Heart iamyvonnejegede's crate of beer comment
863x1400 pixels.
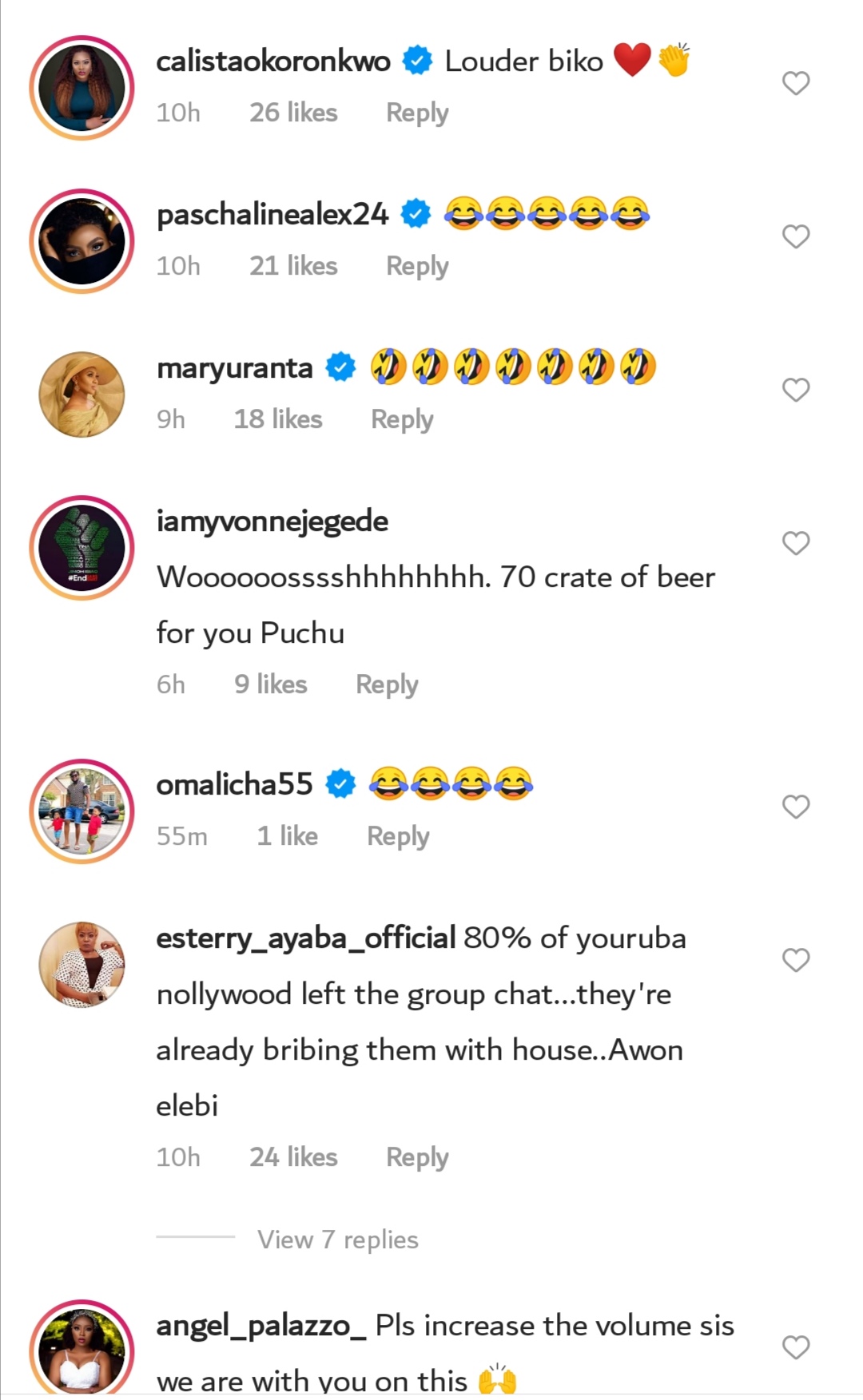(796, 543)
